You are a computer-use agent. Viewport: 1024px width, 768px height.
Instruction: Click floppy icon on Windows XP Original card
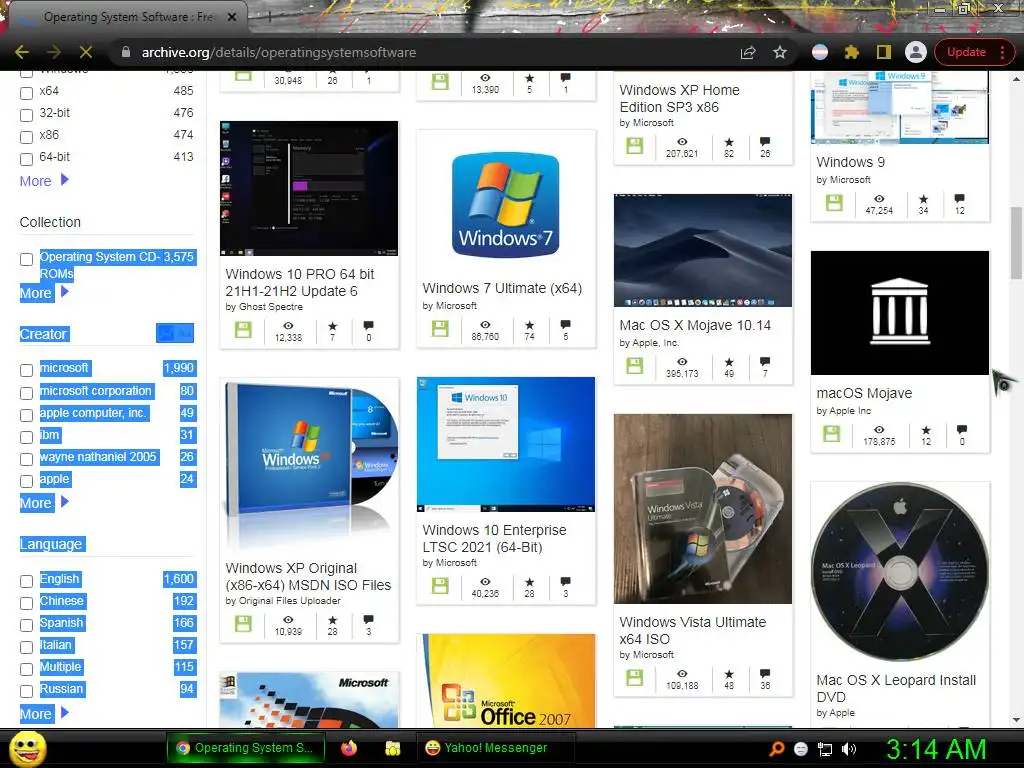coord(243,623)
